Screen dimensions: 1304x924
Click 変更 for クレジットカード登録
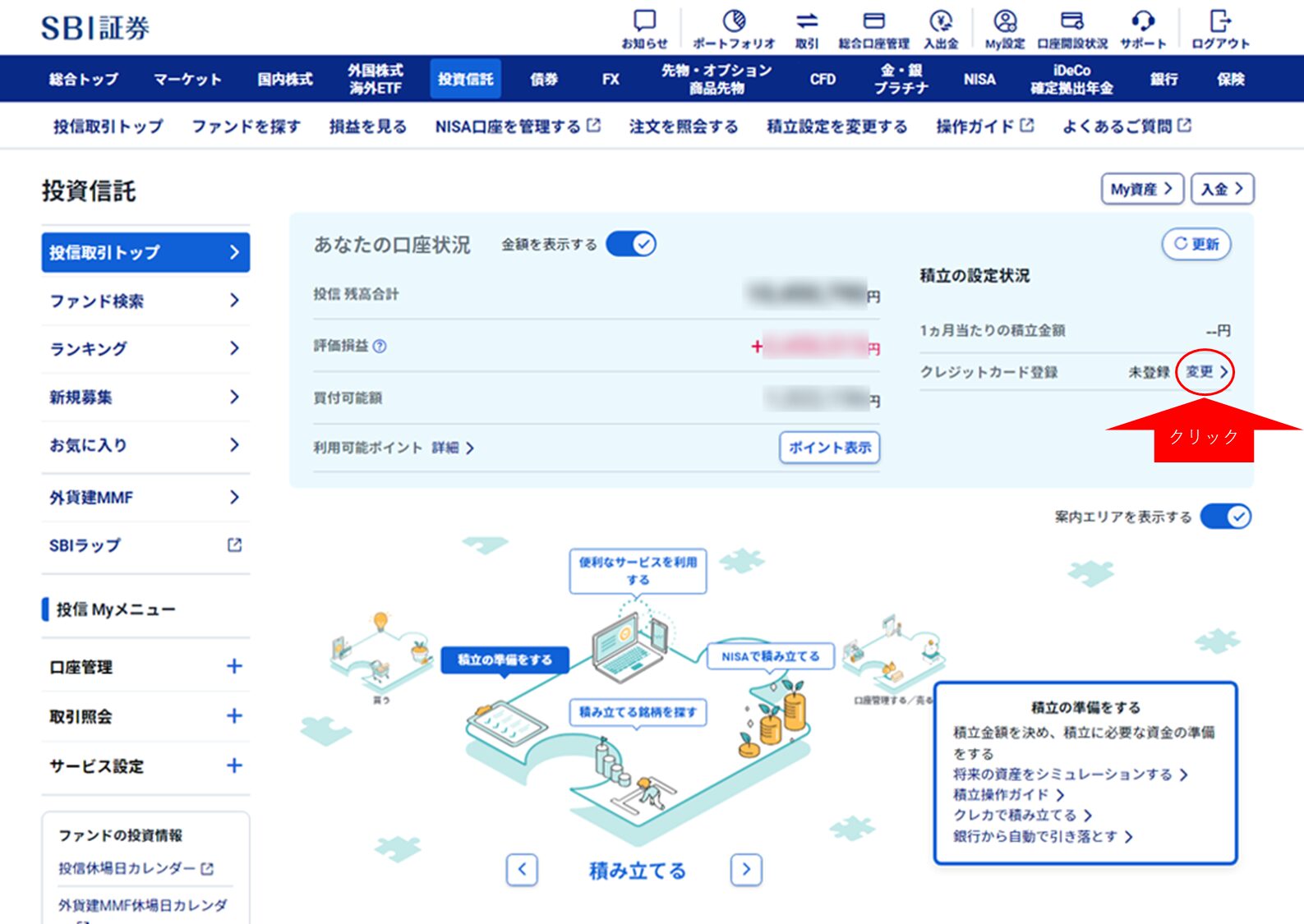point(1206,372)
